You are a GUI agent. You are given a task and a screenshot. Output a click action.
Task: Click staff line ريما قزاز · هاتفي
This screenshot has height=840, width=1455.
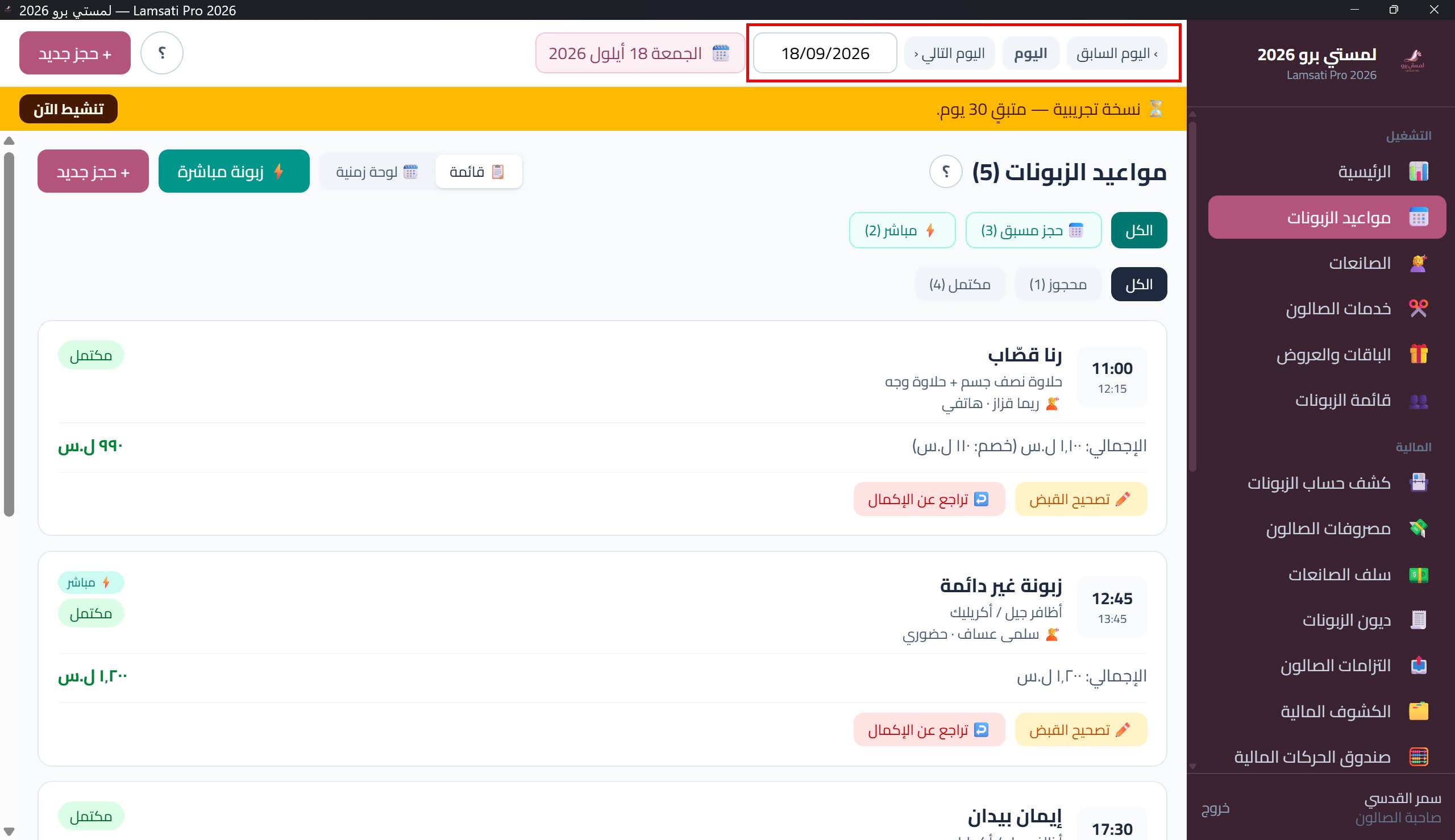[1001, 404]
